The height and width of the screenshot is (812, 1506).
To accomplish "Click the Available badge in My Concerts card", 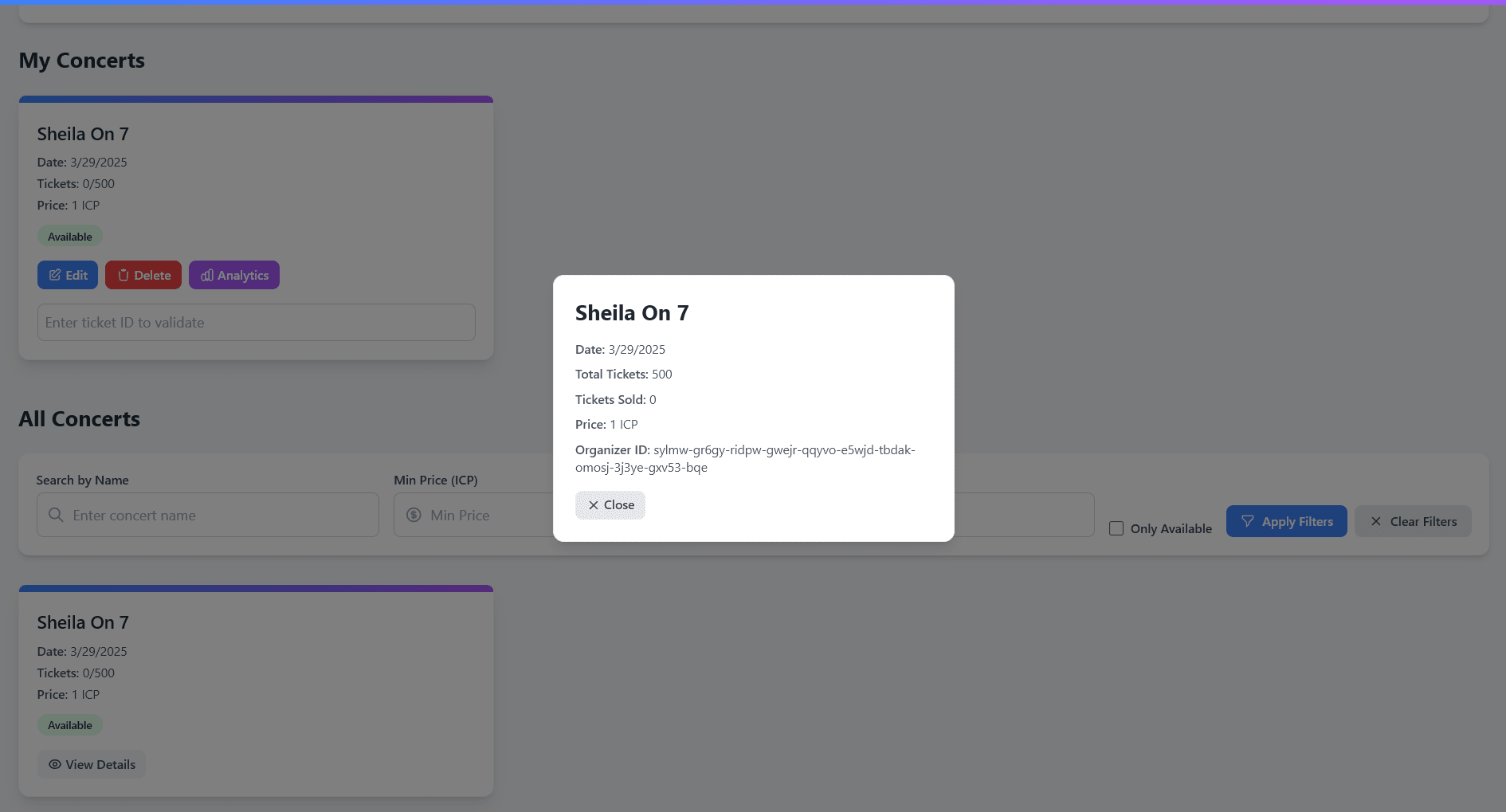I will [x=70, y=237].
